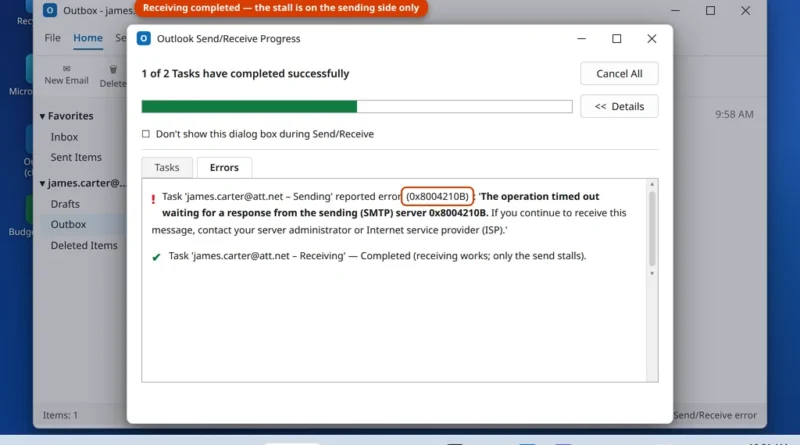800x445 pixels.
Task: Click the Sending task error message text
Action: pos(389,213)
